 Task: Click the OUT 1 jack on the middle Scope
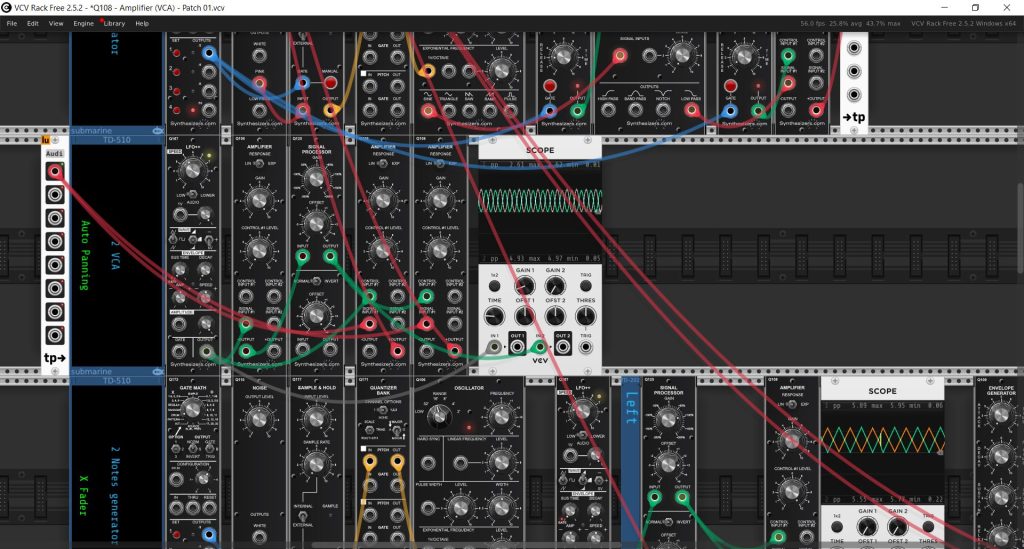pos(517,347)
